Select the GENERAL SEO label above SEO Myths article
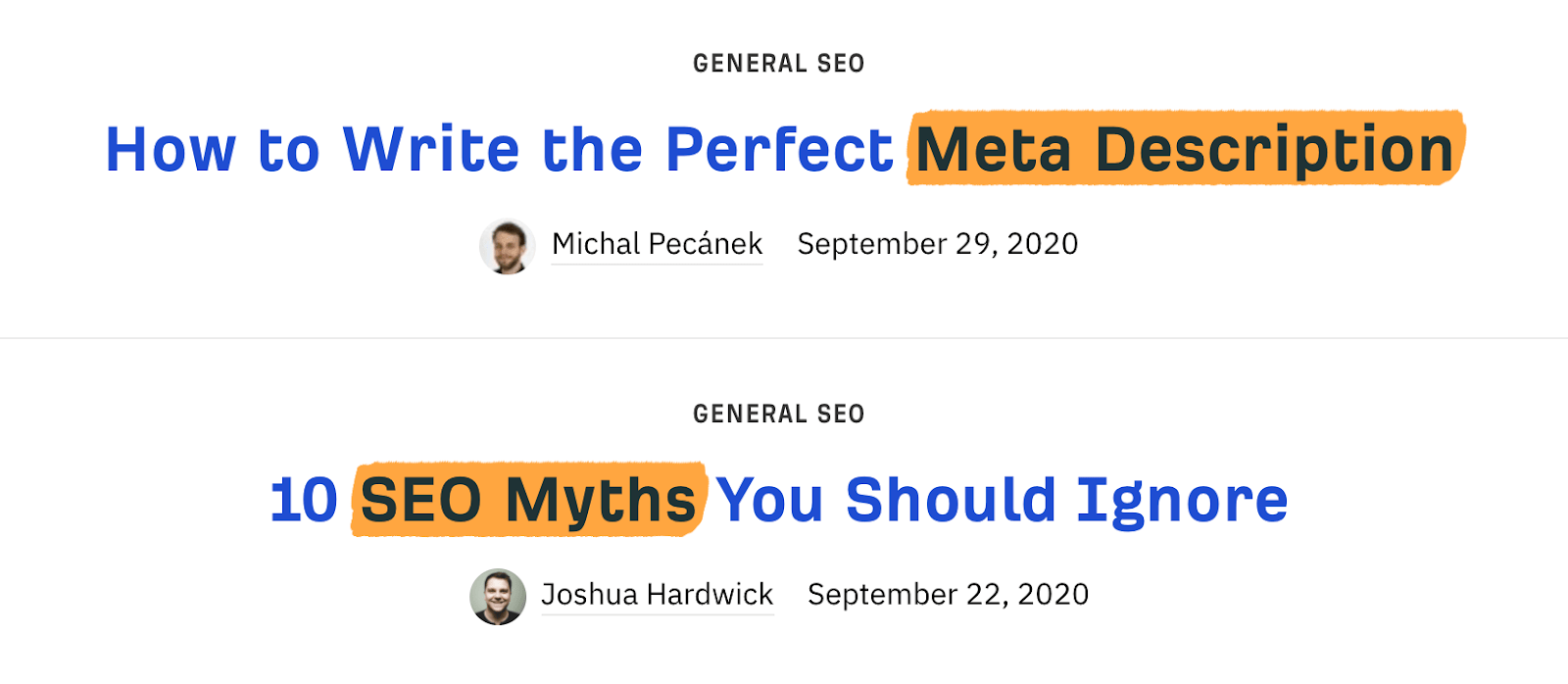This screenshot has width=1568, height=684. click(x=778, y=415)
